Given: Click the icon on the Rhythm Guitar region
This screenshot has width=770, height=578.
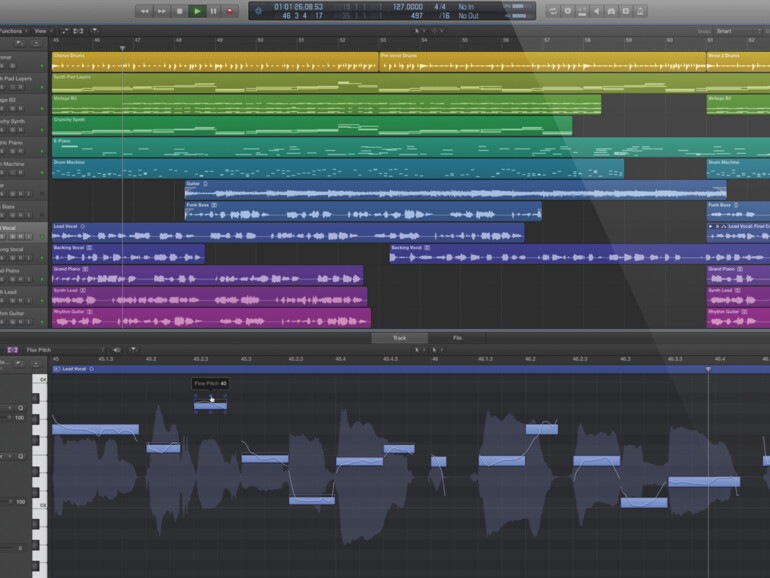Looking at the screenshot, I should click(90, 311).
